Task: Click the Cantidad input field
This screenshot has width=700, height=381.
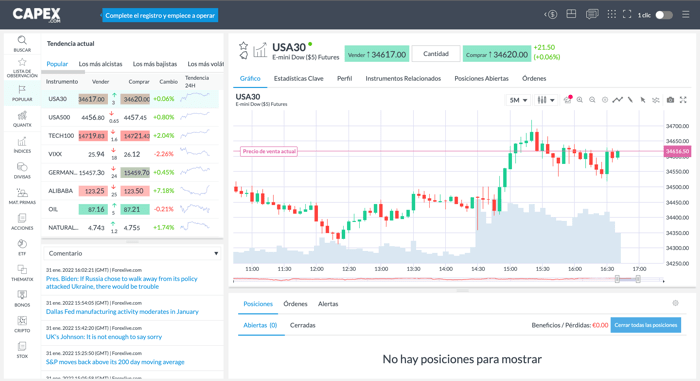Action: tap(436, 54)
